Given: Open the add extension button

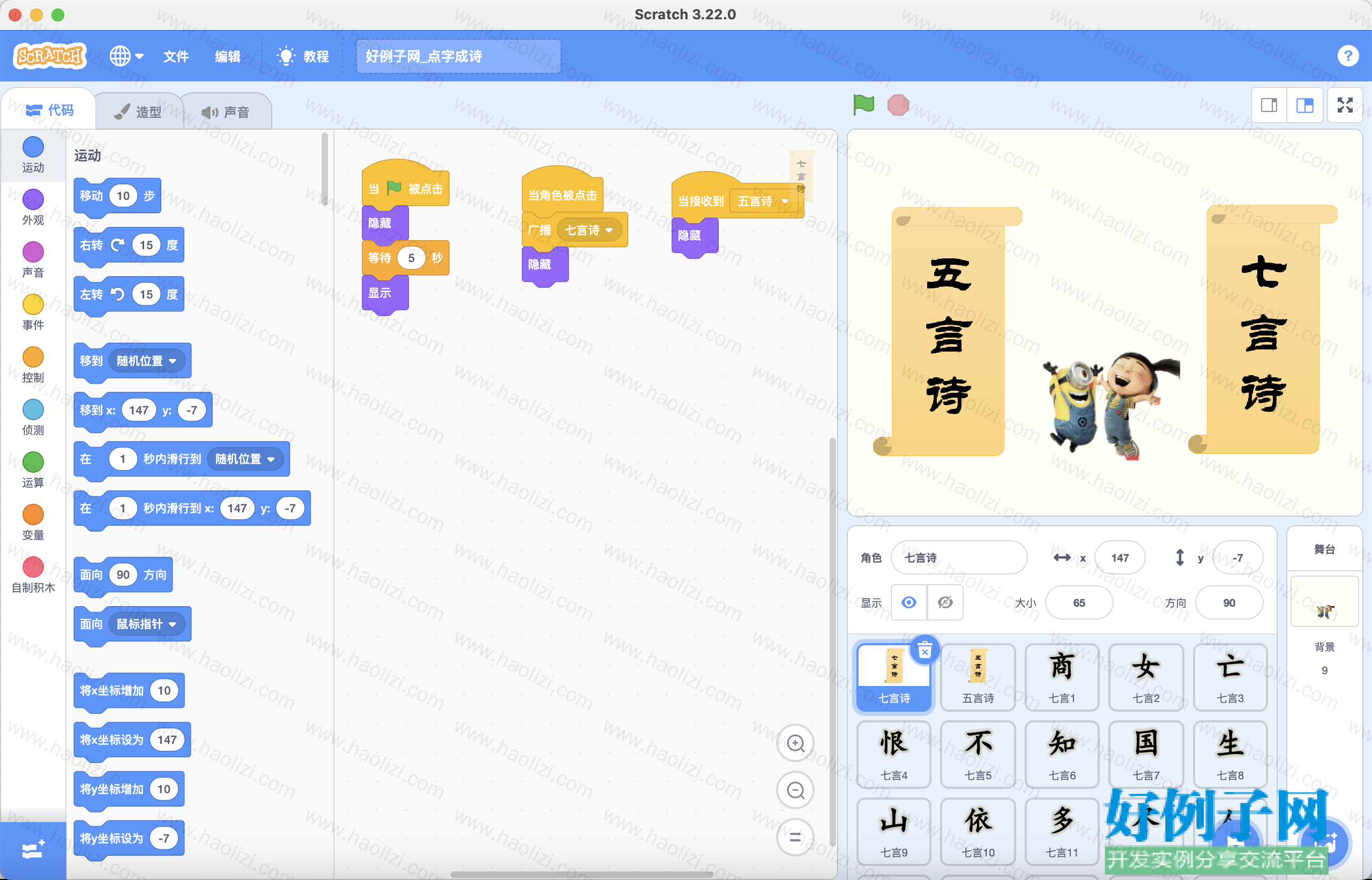Looking at the screenshot, I should tap(33, 851).
